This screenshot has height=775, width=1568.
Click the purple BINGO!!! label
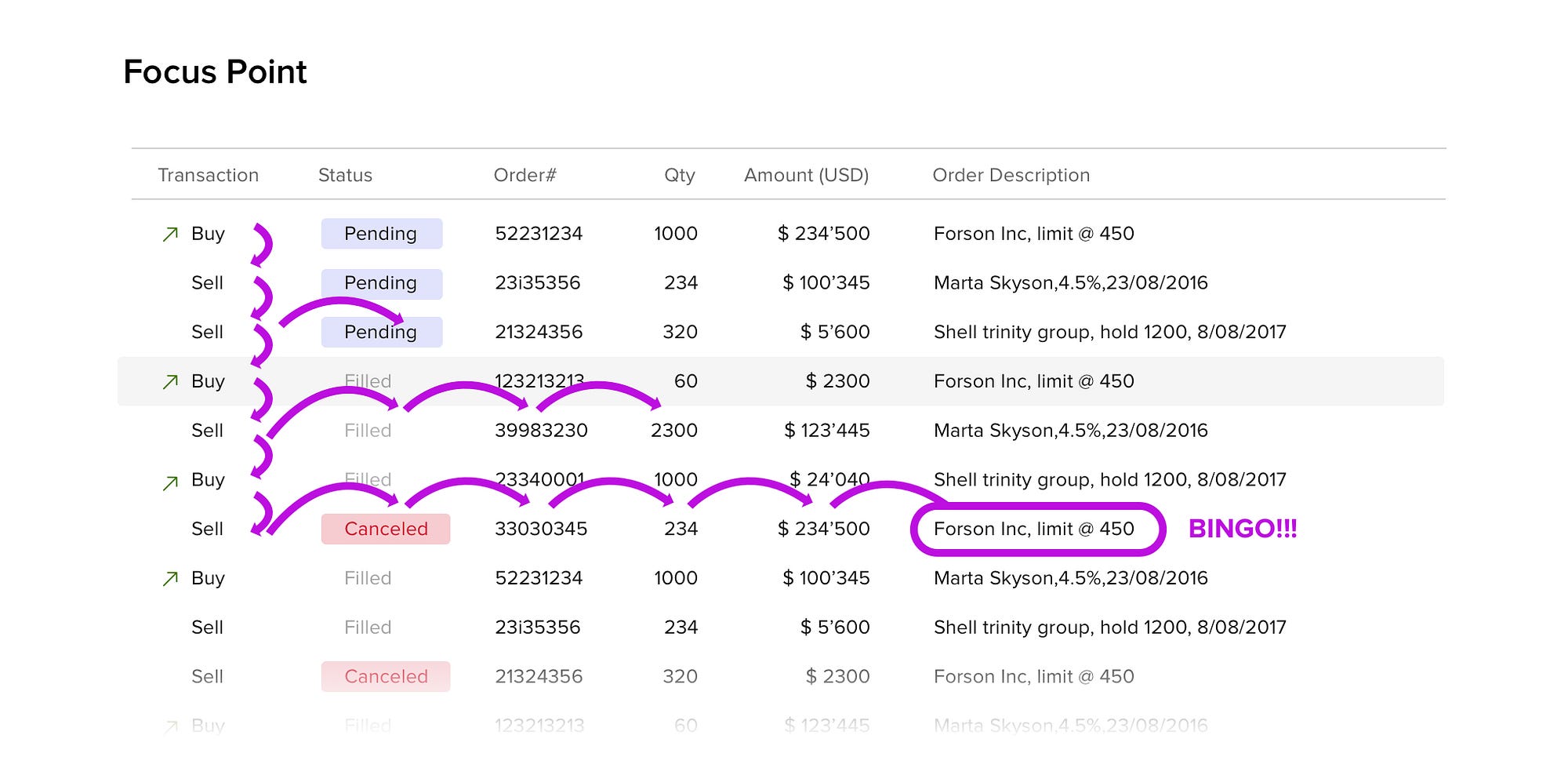[1243, 529]
